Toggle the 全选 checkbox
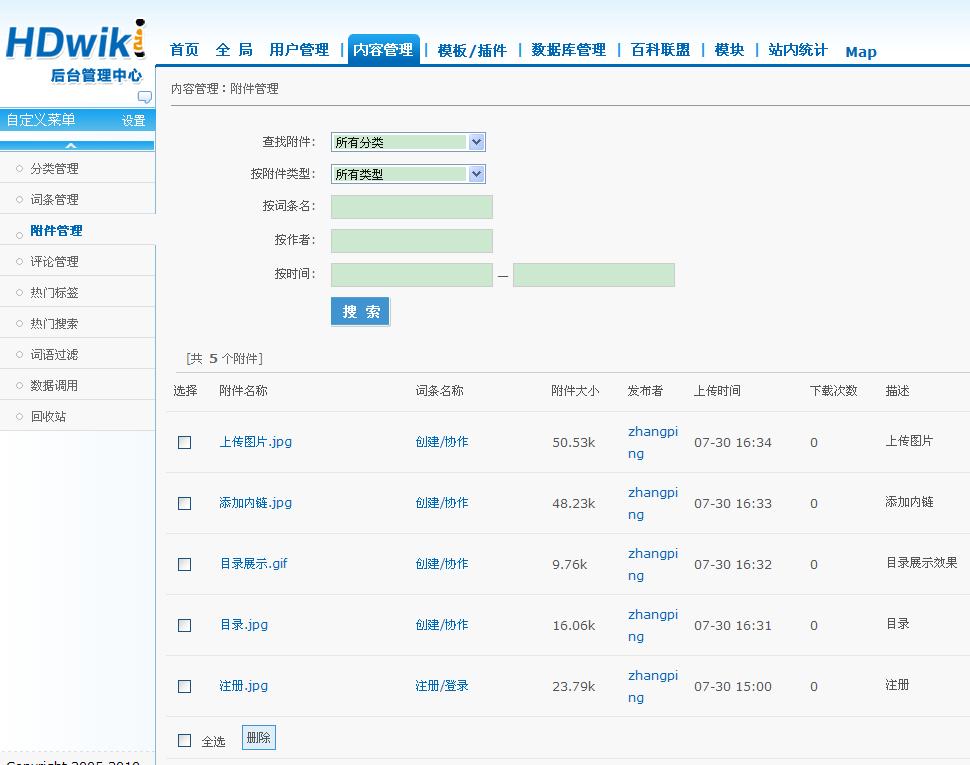Image resolution: width=970 pixels, height=765 pixels. click(184, 740)
